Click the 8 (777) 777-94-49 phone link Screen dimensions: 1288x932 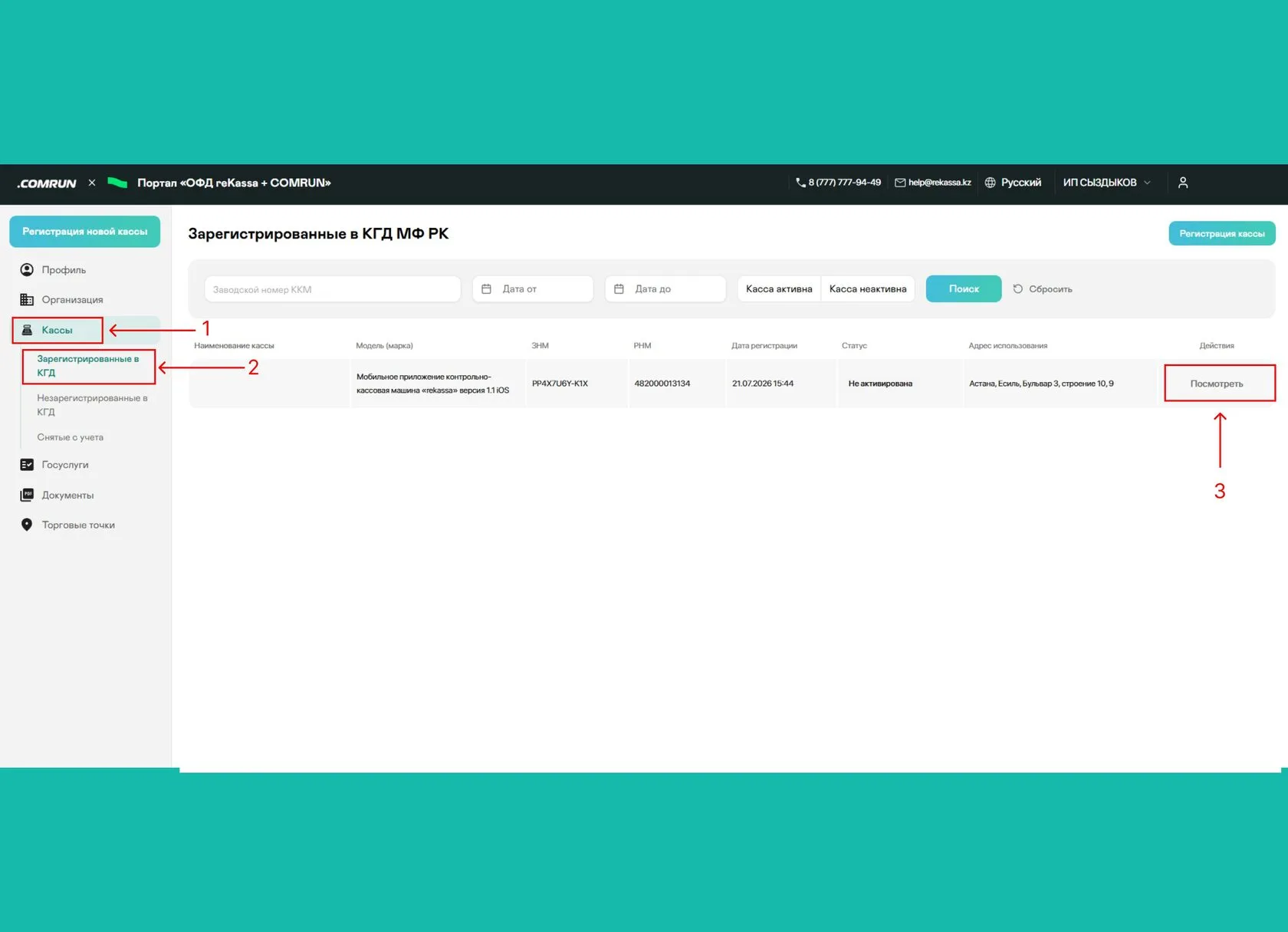click(x=845, y=183)
